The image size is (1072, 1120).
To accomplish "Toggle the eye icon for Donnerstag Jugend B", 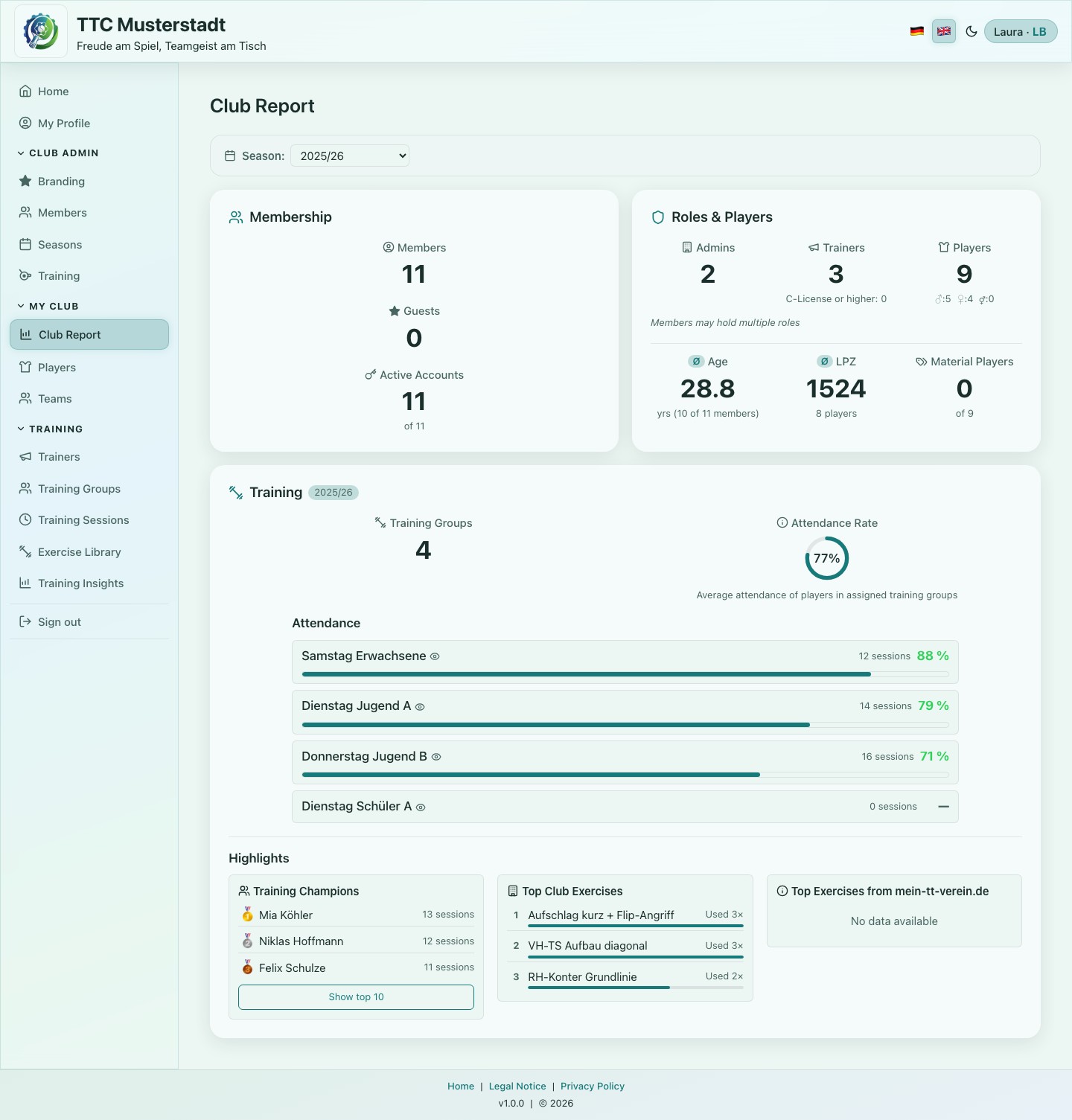I will coord(436,757).
